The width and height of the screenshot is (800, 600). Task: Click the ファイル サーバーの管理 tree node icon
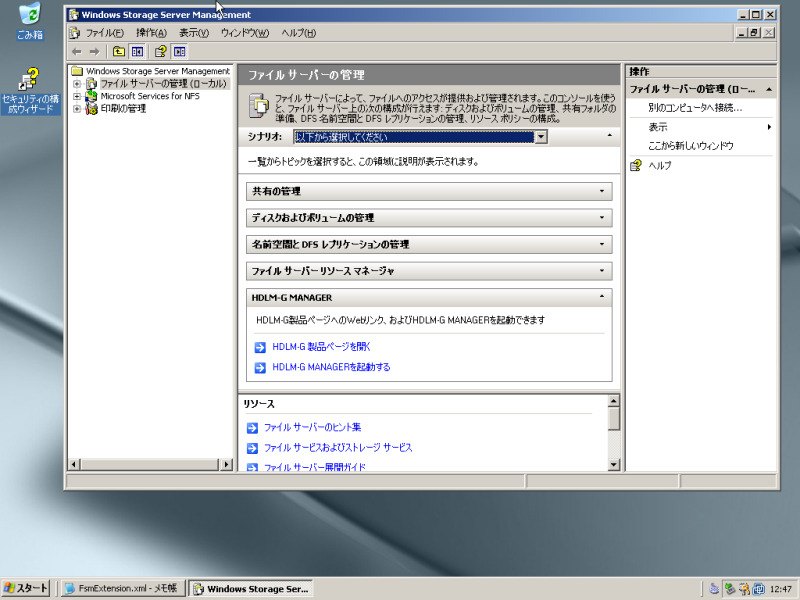pyautogui.click(x=91, y=83)
